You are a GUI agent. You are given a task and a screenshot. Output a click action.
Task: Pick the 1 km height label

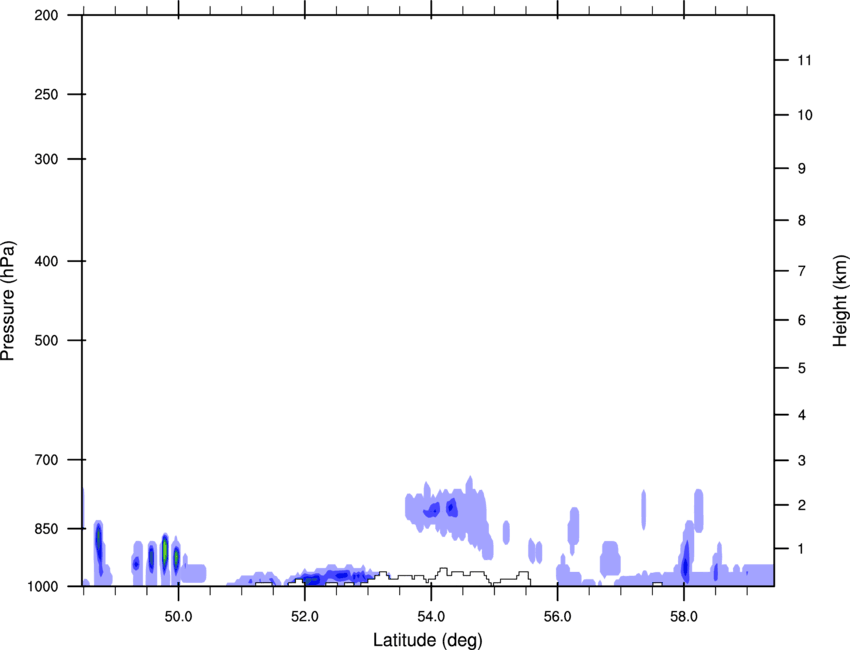[x=802, y=549]
